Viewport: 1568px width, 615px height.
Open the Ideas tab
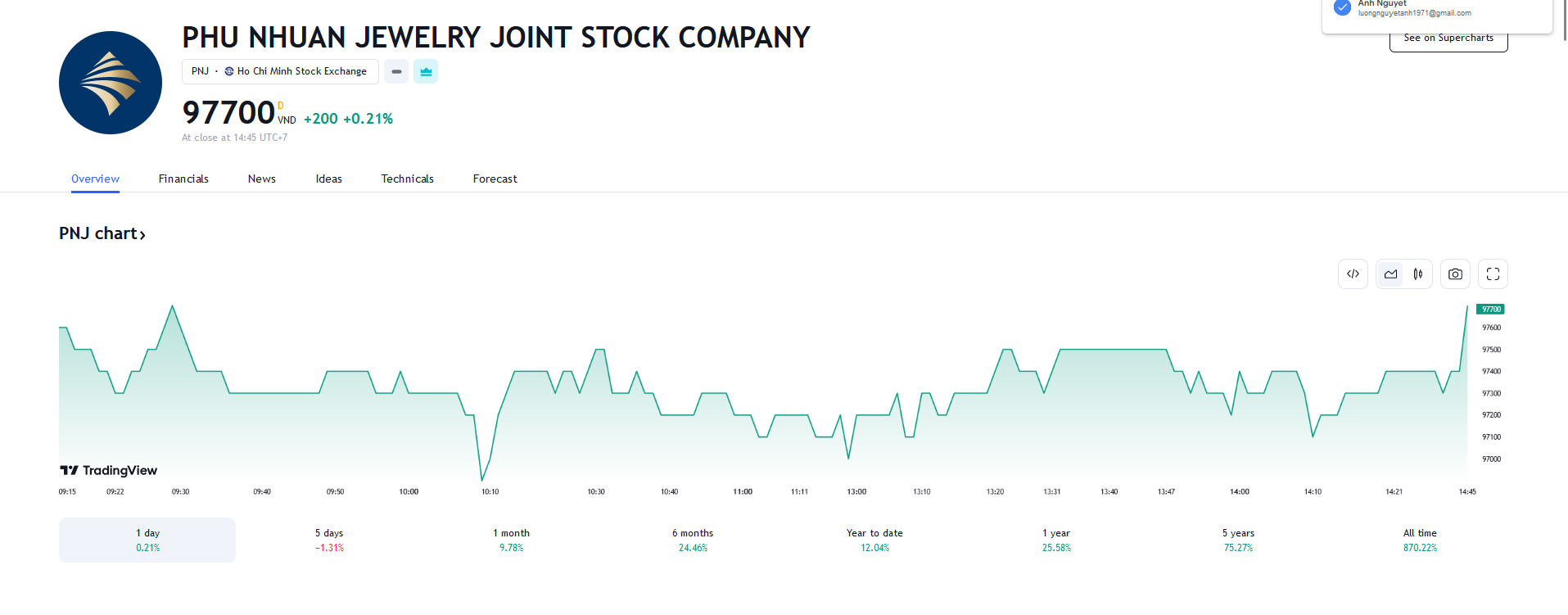(x=329, y=179)
